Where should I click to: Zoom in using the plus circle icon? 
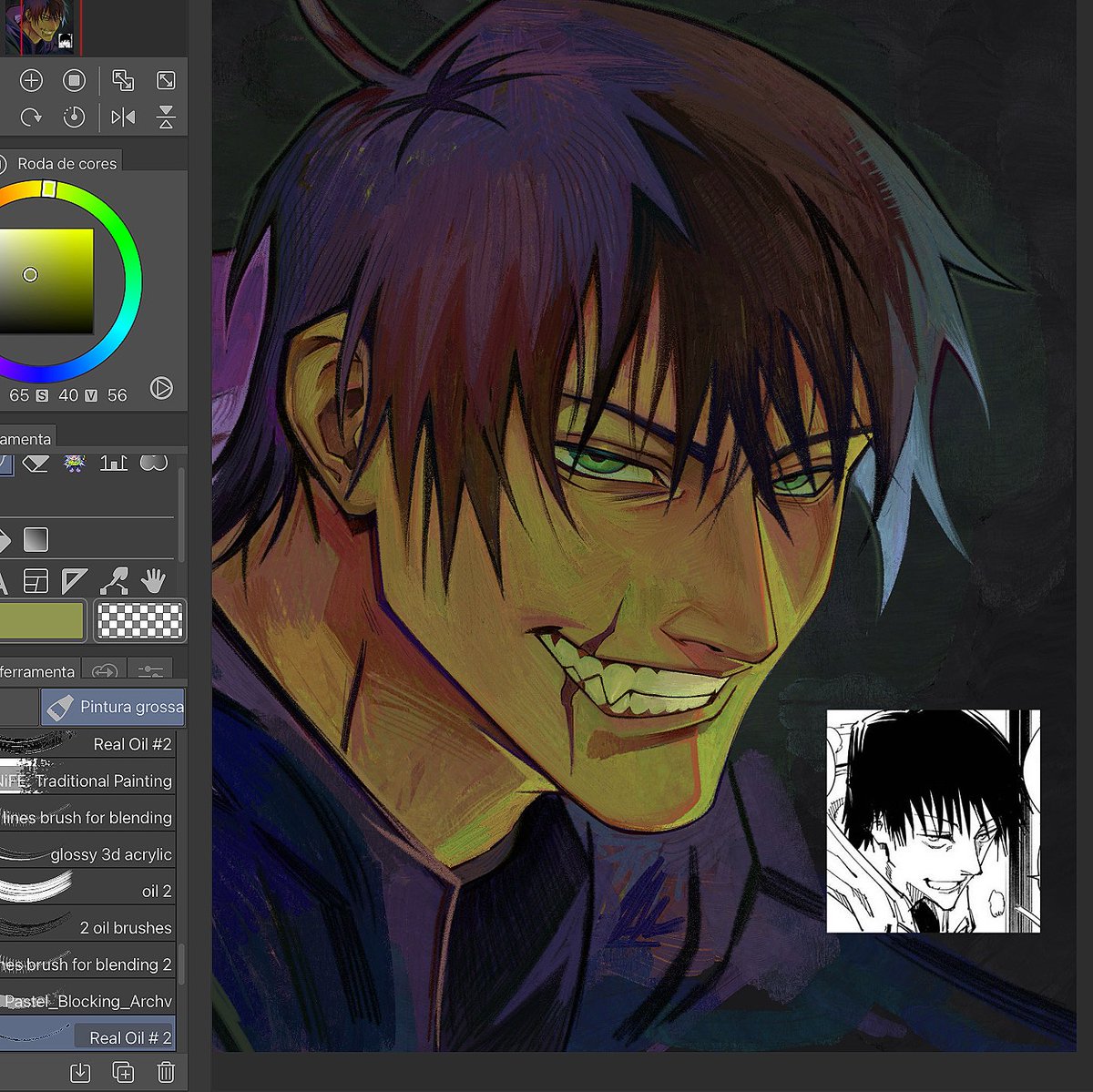click(31, 81)
